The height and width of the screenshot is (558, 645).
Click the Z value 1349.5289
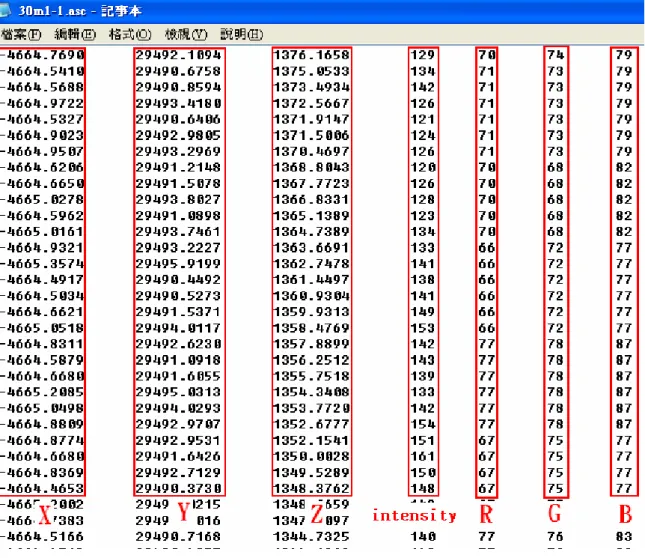click(x=311, y=472)
